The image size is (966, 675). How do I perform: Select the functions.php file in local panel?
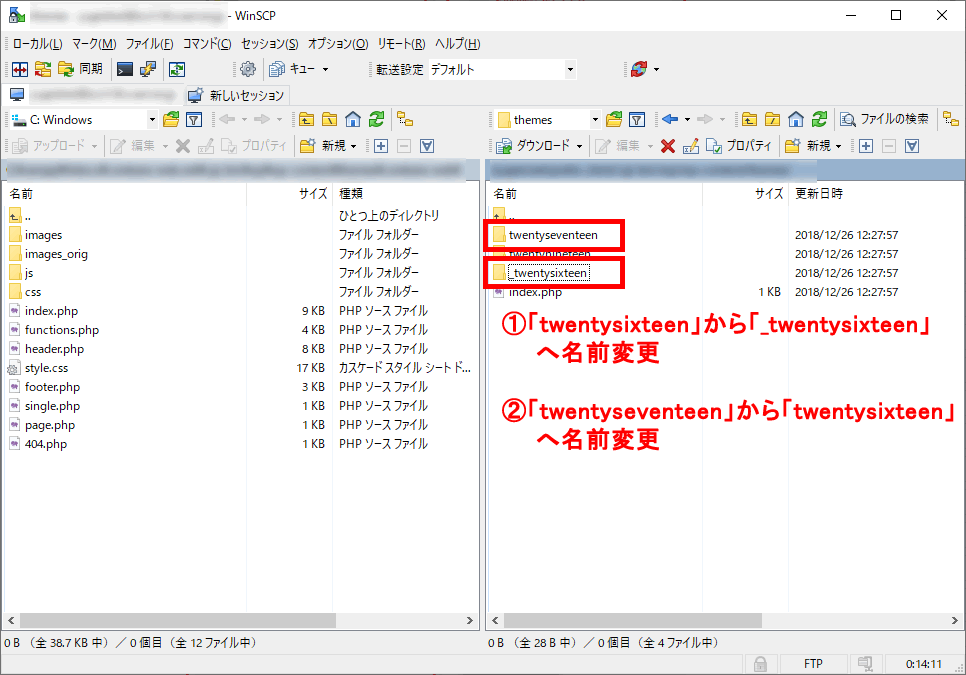tap(62, 330)
